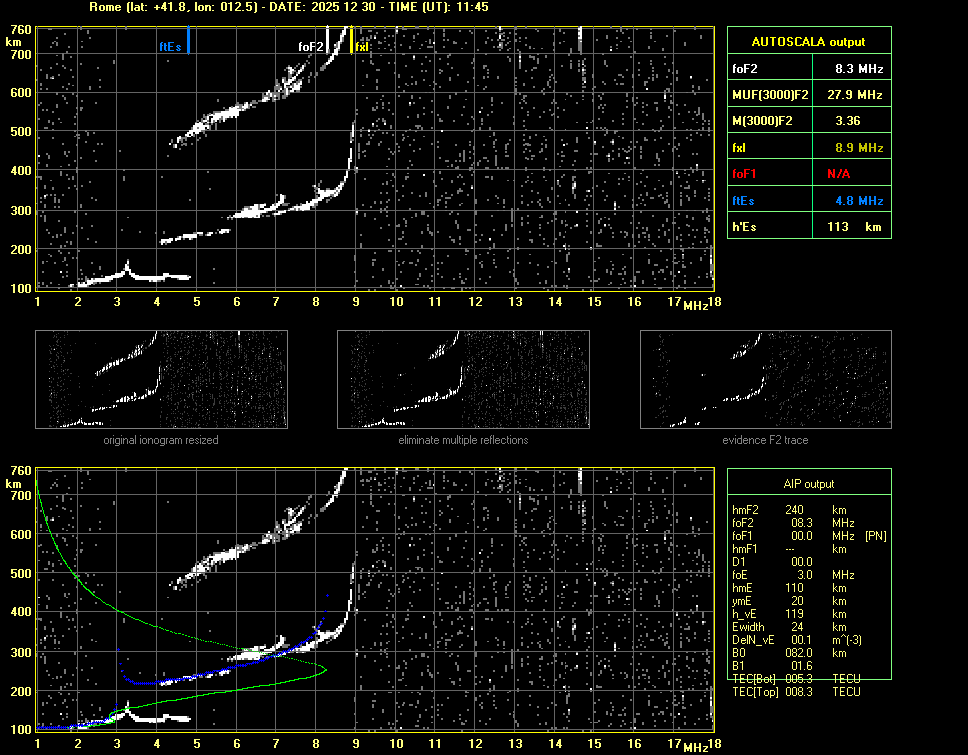Click the TEC[Bot] 005.3 TECU entry
Image resolution: width=968 pixels, height=755 pixels.
795,678
